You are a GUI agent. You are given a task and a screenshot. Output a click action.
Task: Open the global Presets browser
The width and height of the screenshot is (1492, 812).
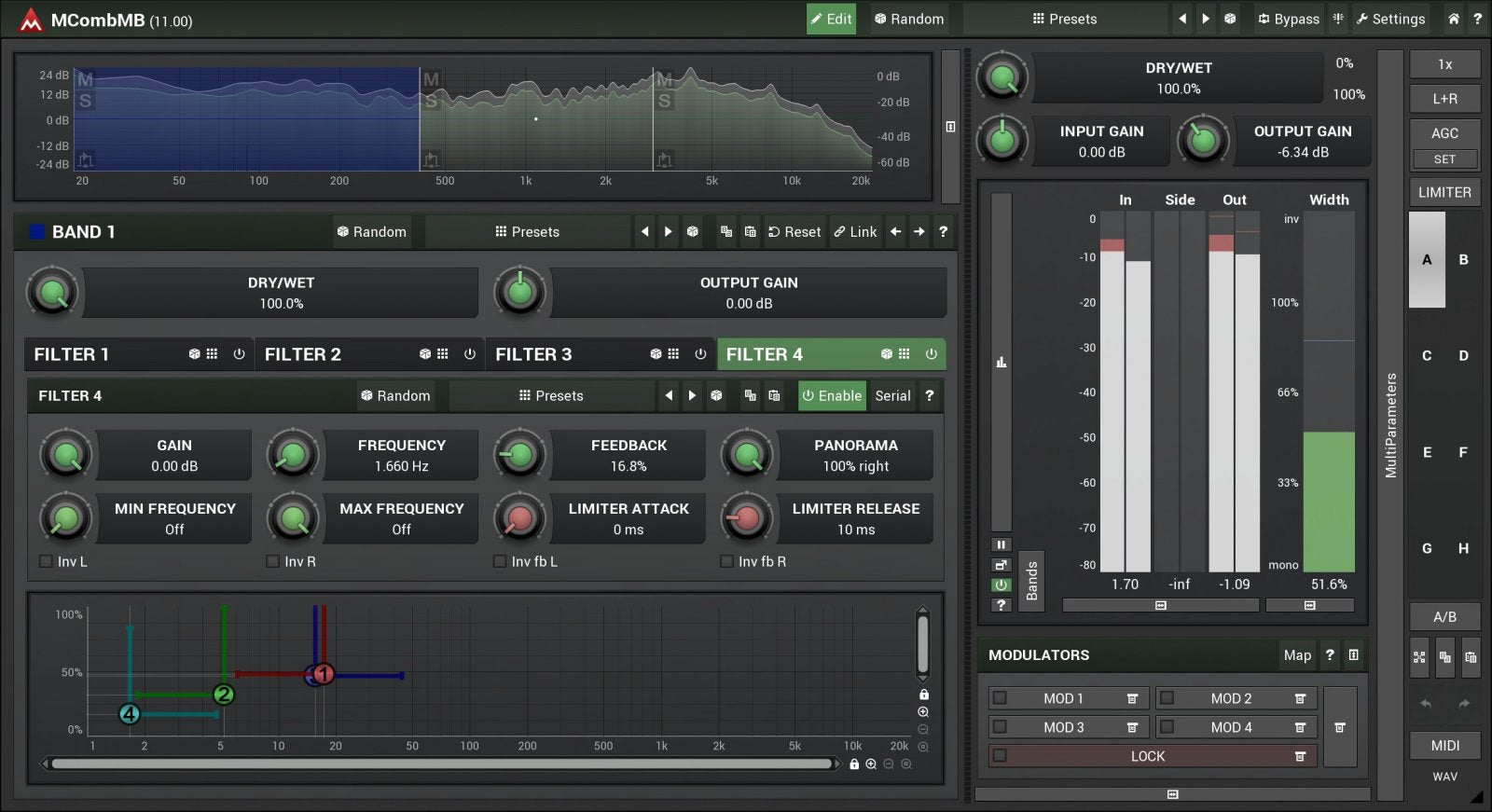point(1064,19)
